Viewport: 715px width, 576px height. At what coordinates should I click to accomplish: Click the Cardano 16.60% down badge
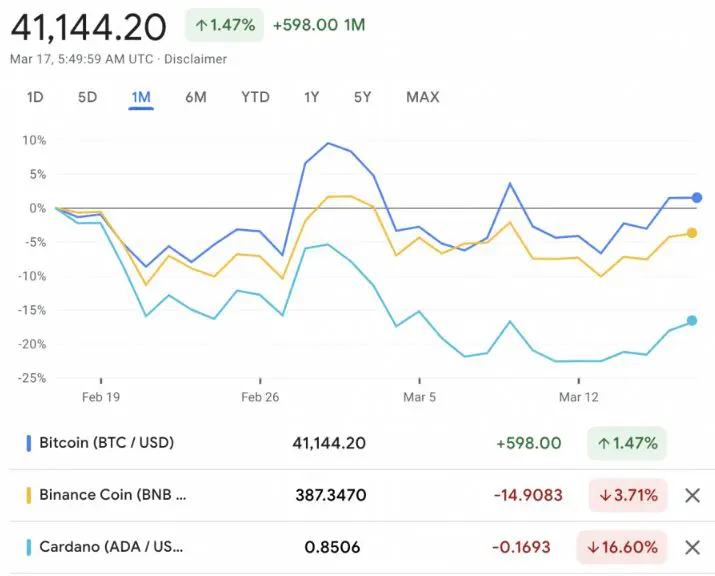622,547
